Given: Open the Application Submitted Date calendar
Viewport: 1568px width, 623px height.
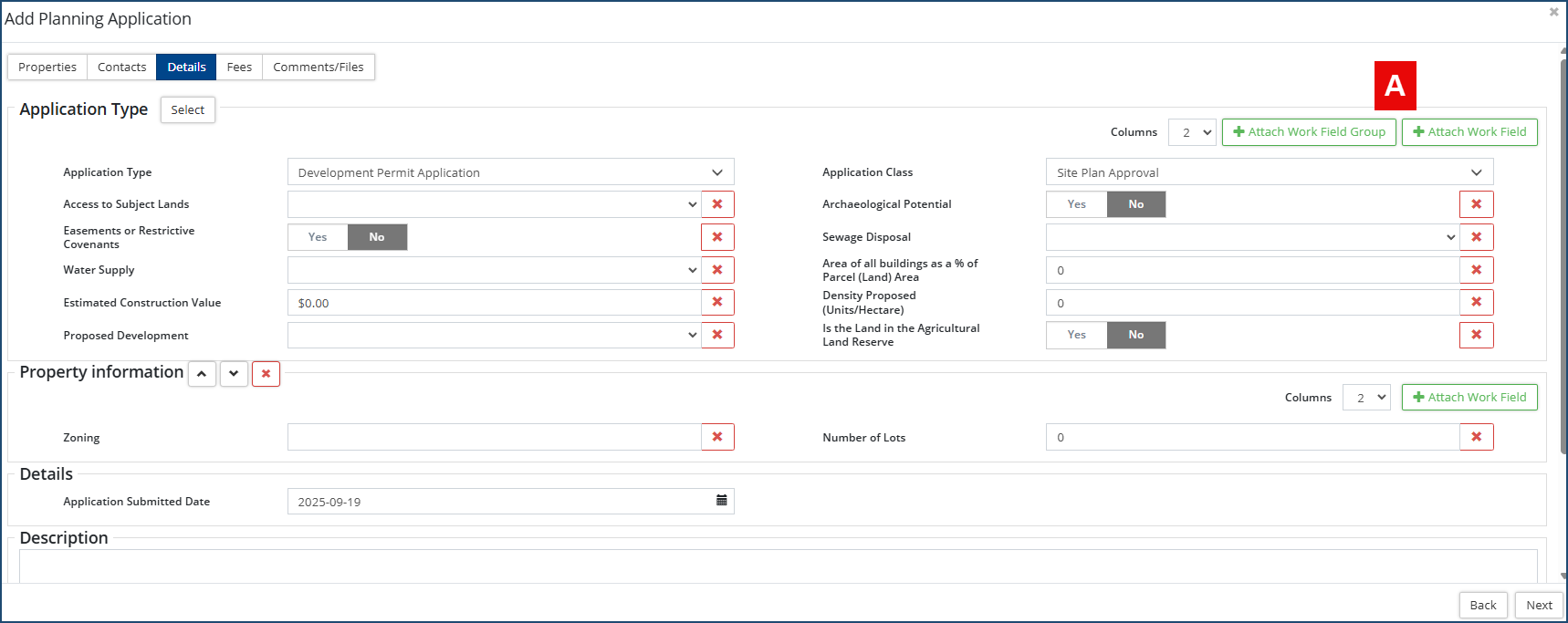Looking at the screenshot, I should [721, 501].
